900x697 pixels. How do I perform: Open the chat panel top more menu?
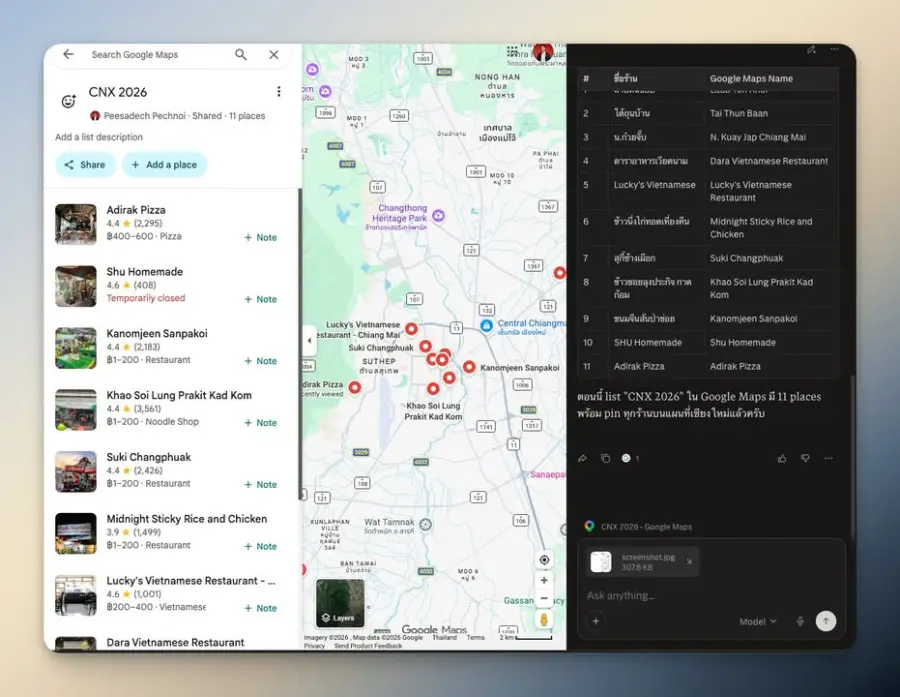pyautogui.click(x=834, y=50)
